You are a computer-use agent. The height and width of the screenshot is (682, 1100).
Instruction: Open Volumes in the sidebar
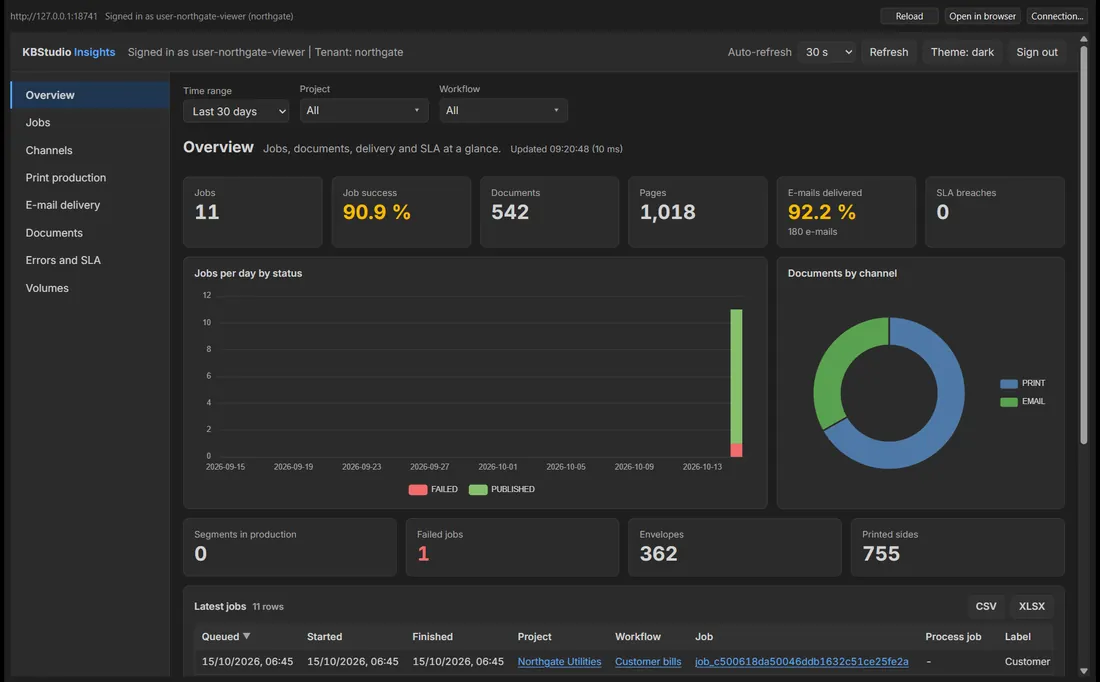pyautogui.click(x=90, y=288)
